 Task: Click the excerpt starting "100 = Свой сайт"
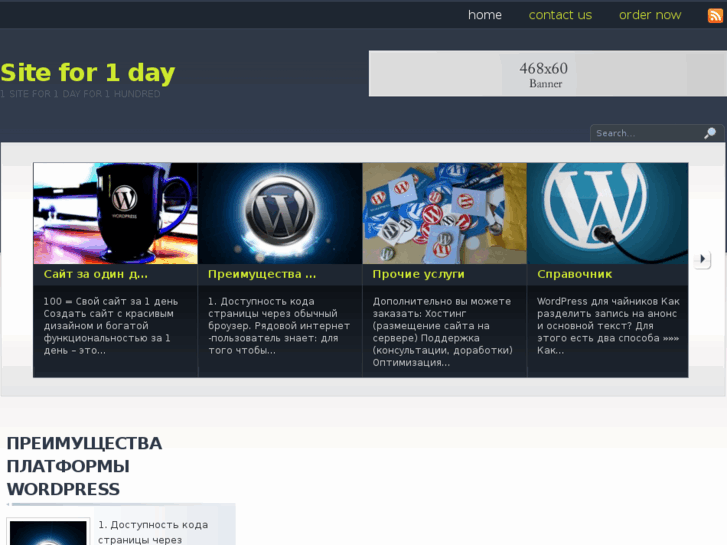(111, 326)
